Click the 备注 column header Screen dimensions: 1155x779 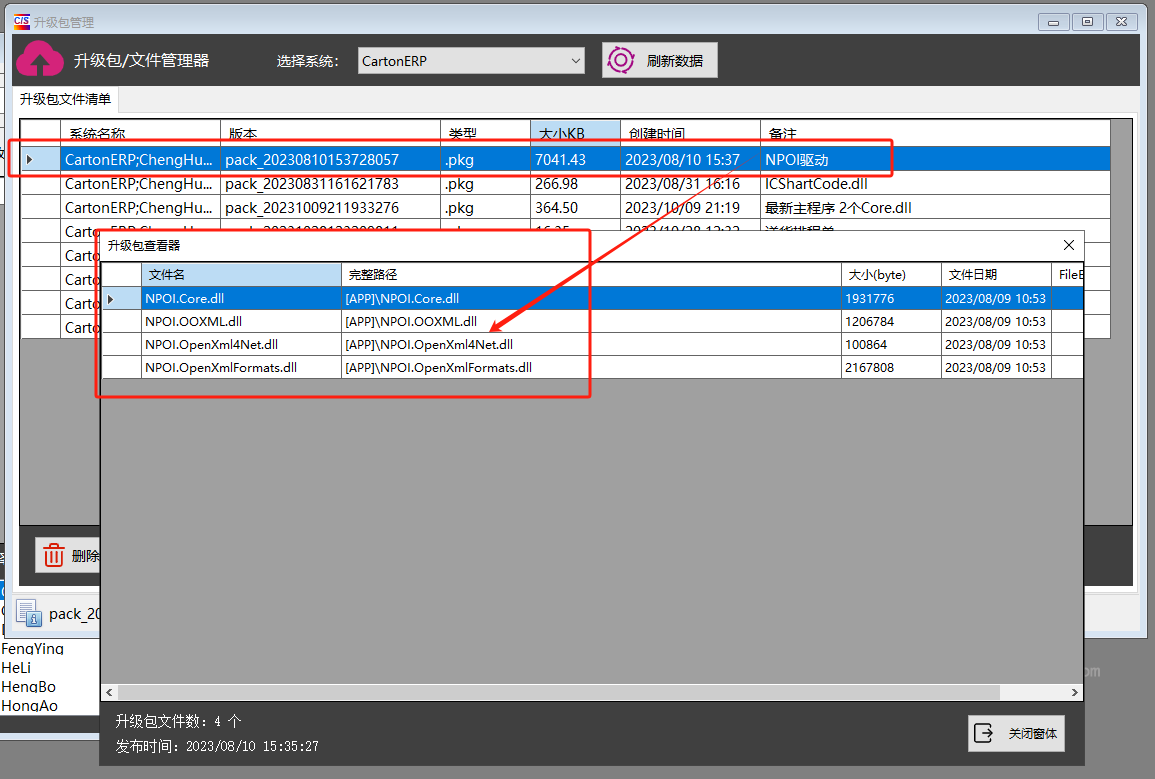click(x=935, y=133)
